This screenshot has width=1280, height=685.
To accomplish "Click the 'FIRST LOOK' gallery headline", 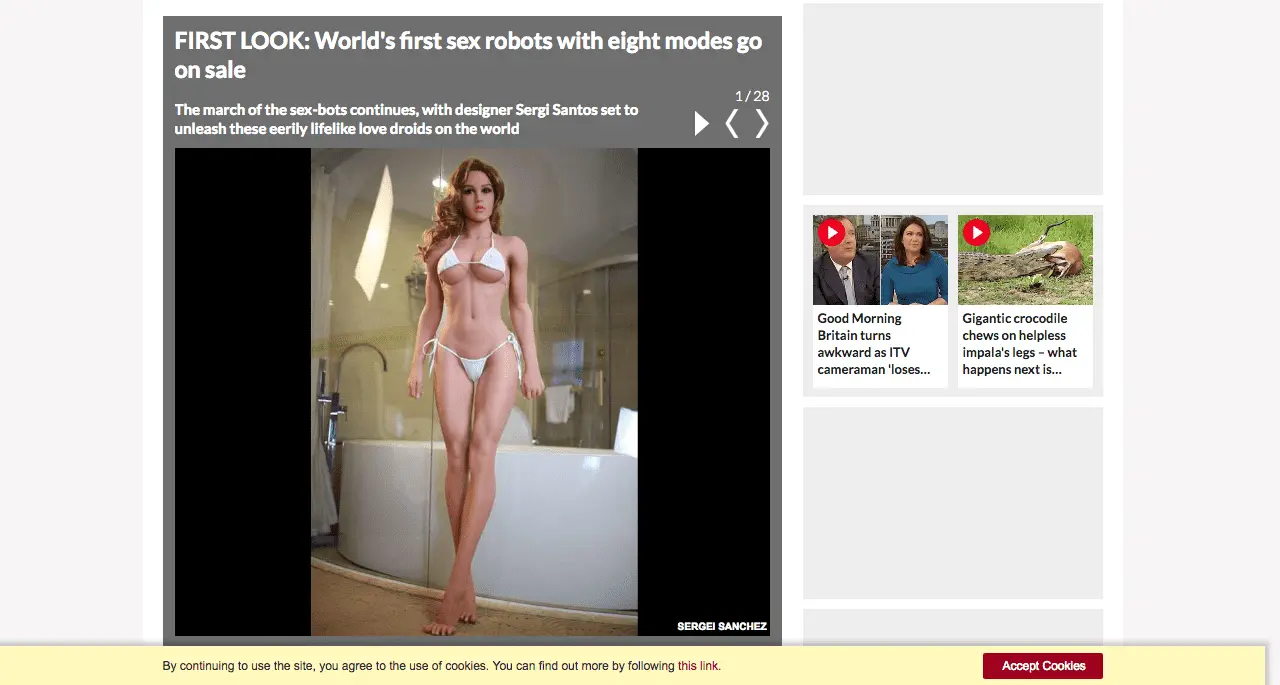I will click(x=468, y=55).
